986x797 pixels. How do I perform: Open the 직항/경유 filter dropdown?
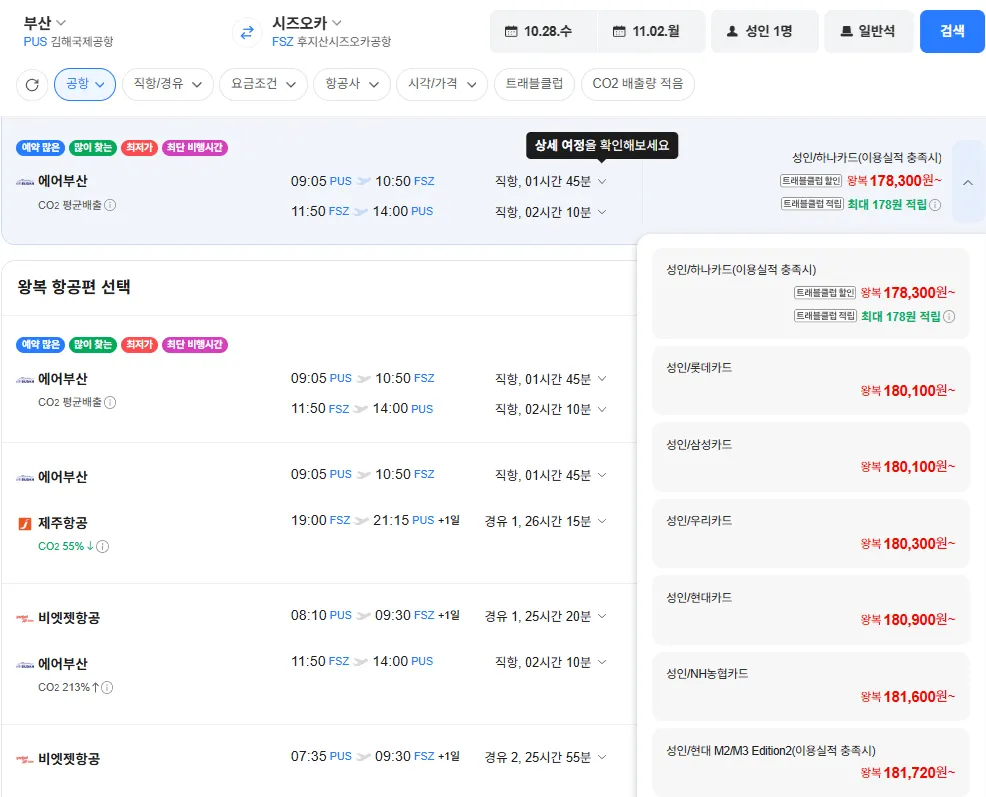click(168, 84)
